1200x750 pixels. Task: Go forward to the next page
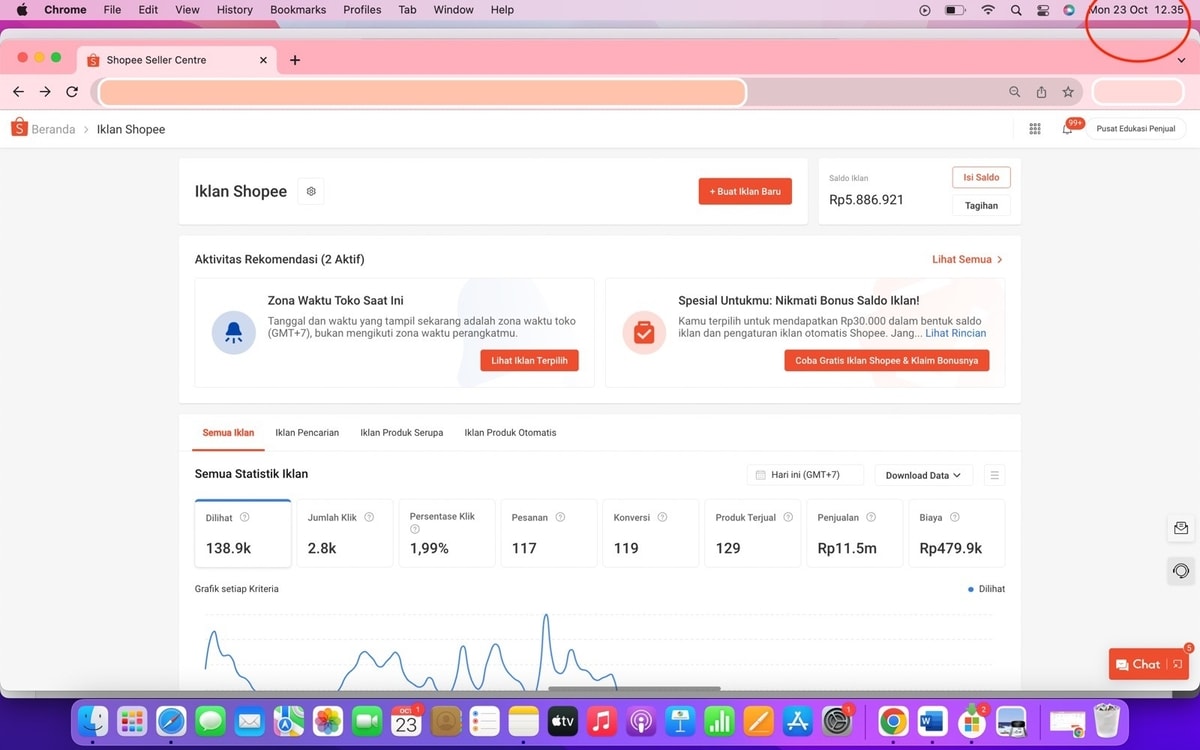pyautogui.click(x=45, y=92)
